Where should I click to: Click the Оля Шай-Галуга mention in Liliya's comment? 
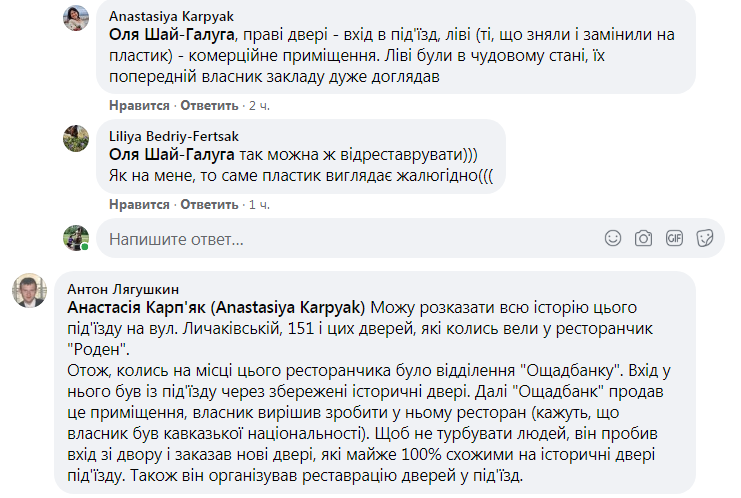170,155
